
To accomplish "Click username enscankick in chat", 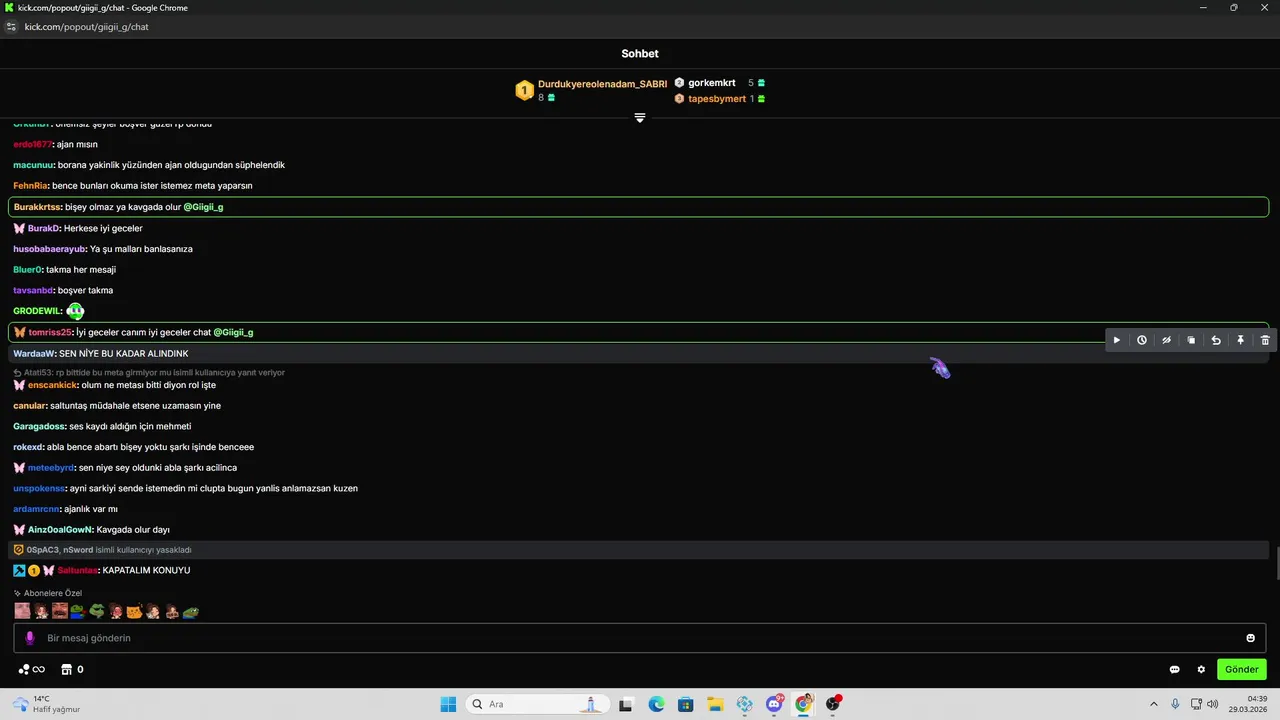I will pos(52,385).
